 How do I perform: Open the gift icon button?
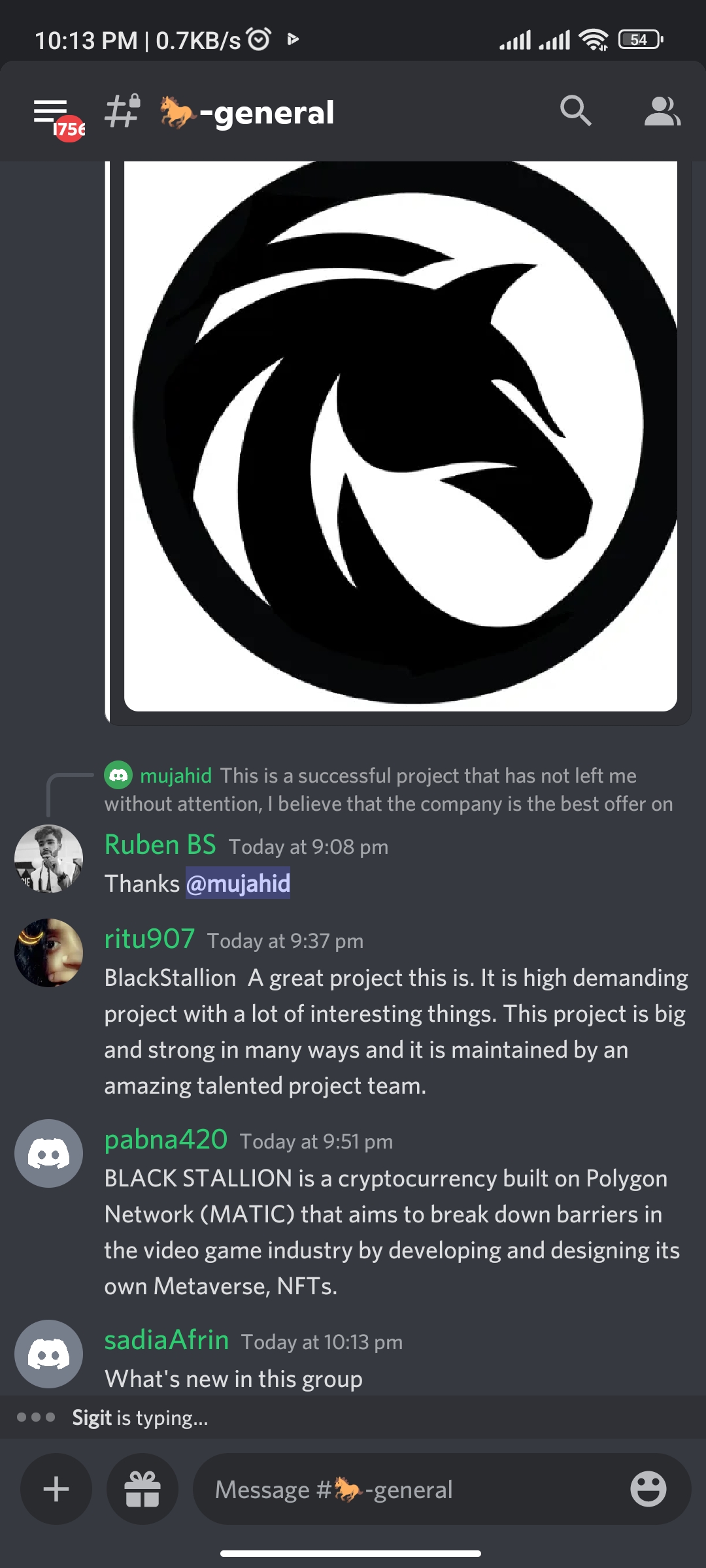(x=143, y=1489)
